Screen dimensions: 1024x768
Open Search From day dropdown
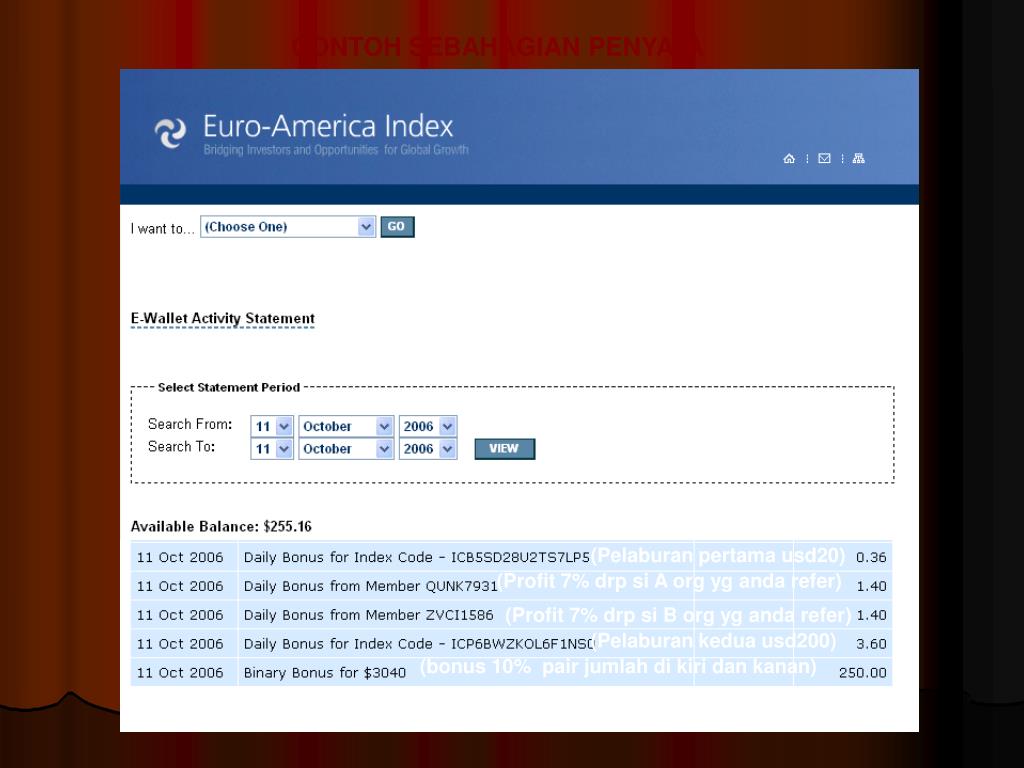tap(272, 426)
